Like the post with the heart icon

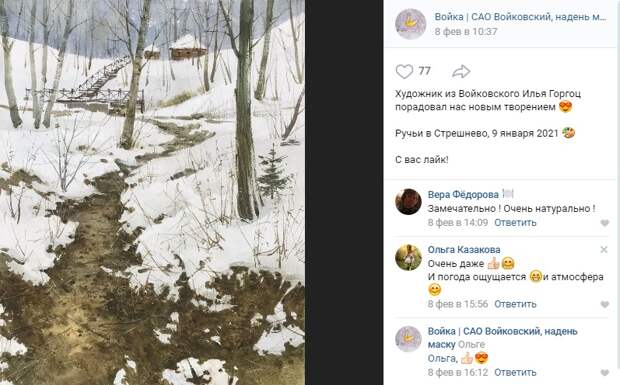(x=404, y=72)
